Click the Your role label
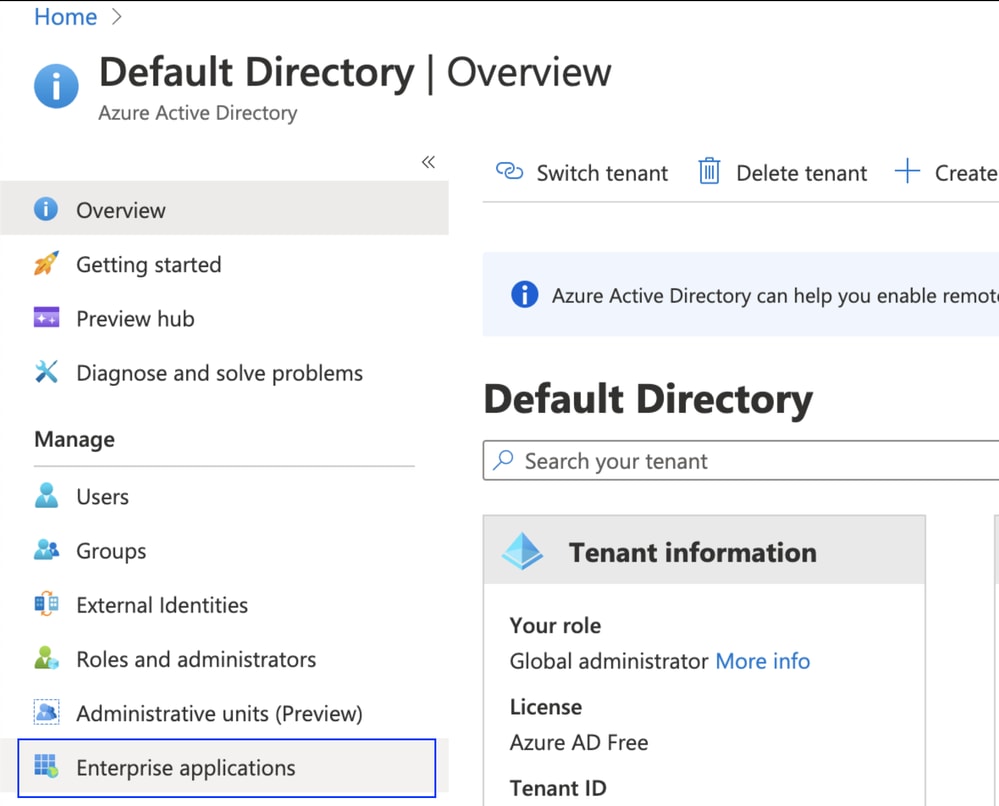Viewport: 999px width, 806px height. point(555,626)
